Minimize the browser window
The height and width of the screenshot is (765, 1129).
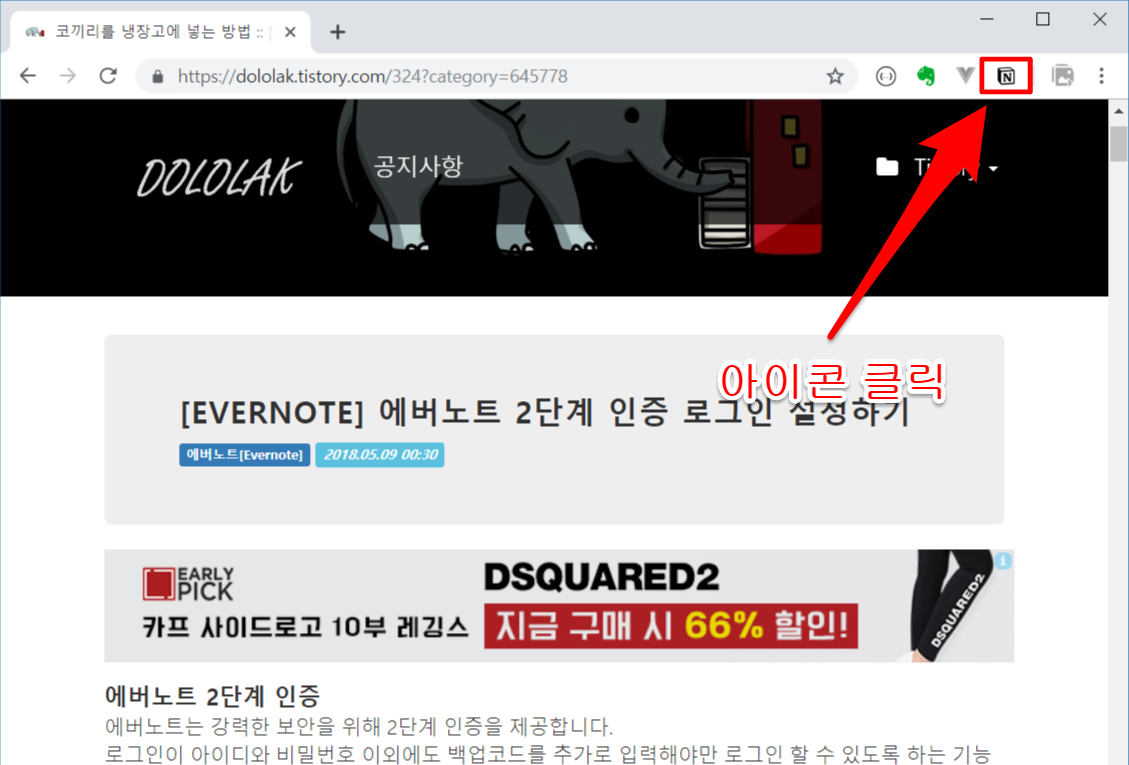click(986, 19)
